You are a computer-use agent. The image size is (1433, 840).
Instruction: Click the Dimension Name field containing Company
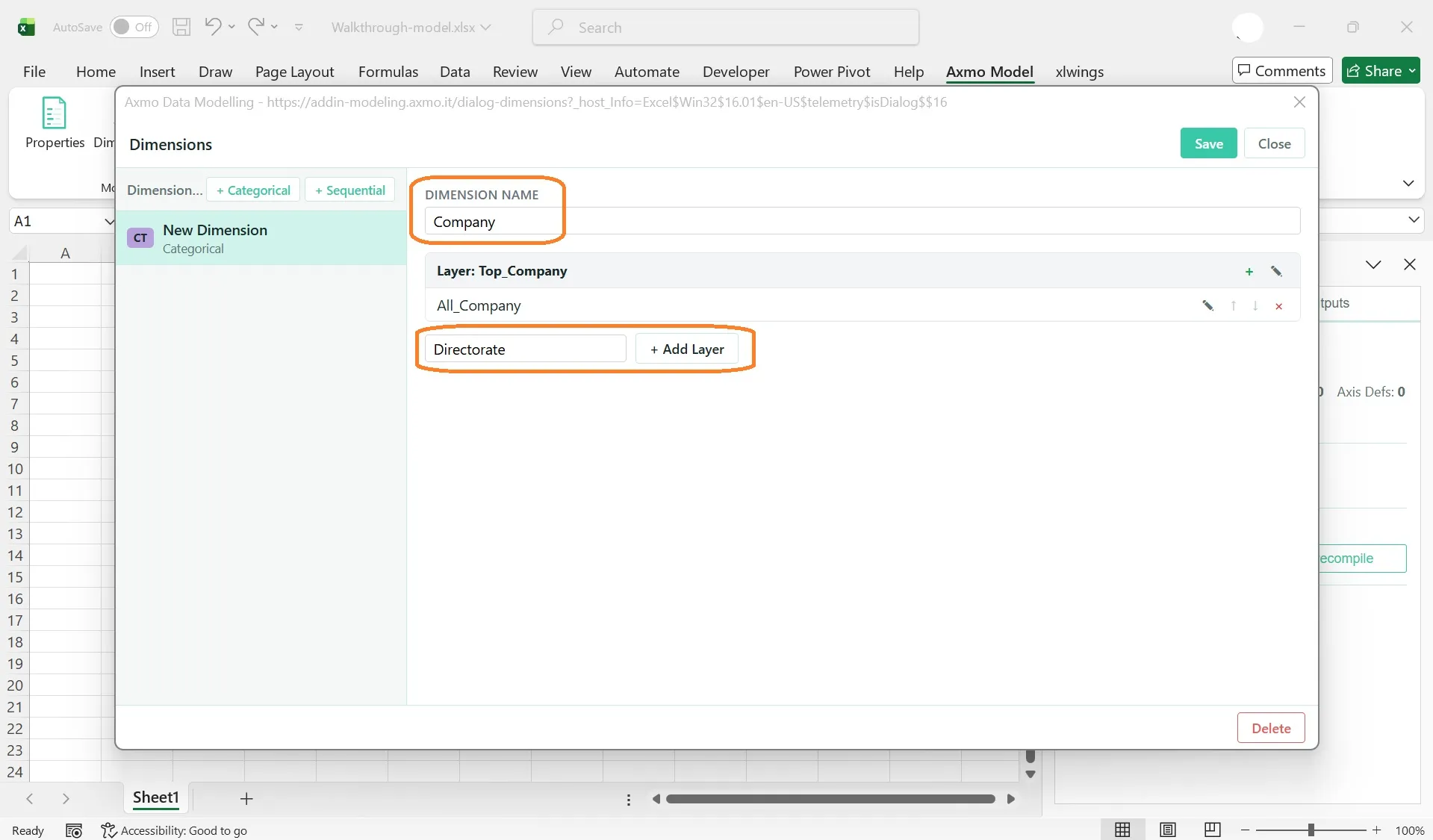click(x=862, y=221)
